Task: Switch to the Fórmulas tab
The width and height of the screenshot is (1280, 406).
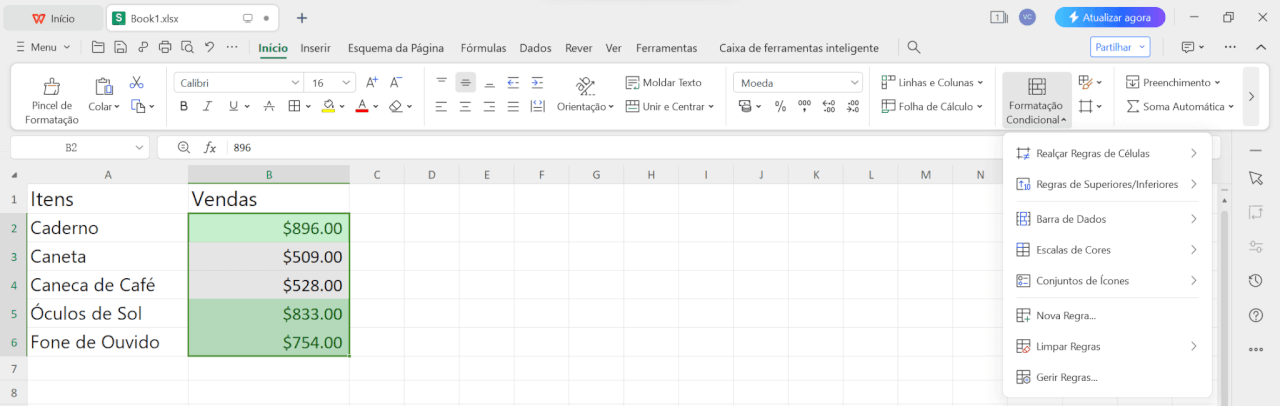Action: point(483,47)
